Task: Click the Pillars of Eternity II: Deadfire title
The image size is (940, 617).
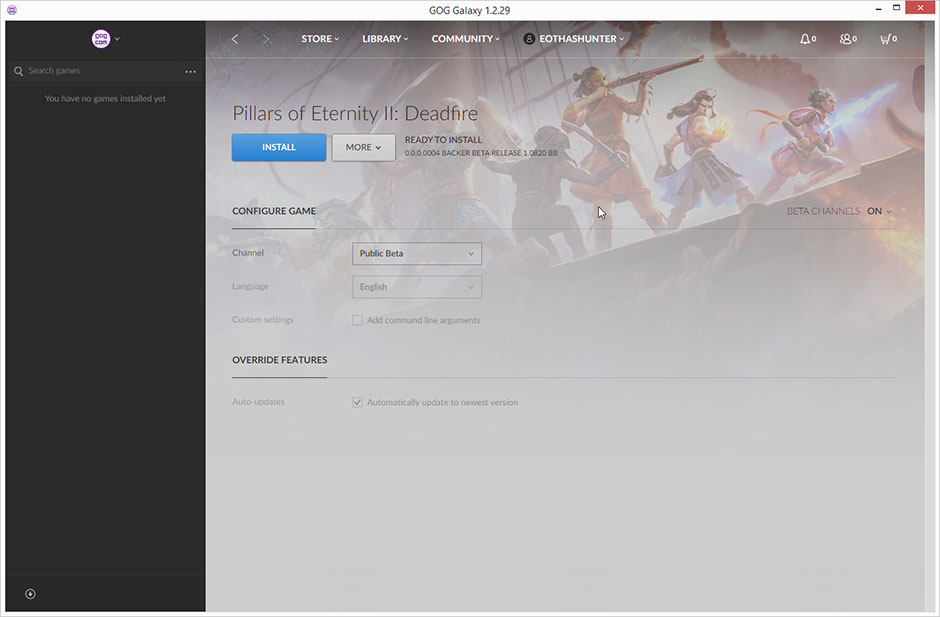Action: pos(355,113)
